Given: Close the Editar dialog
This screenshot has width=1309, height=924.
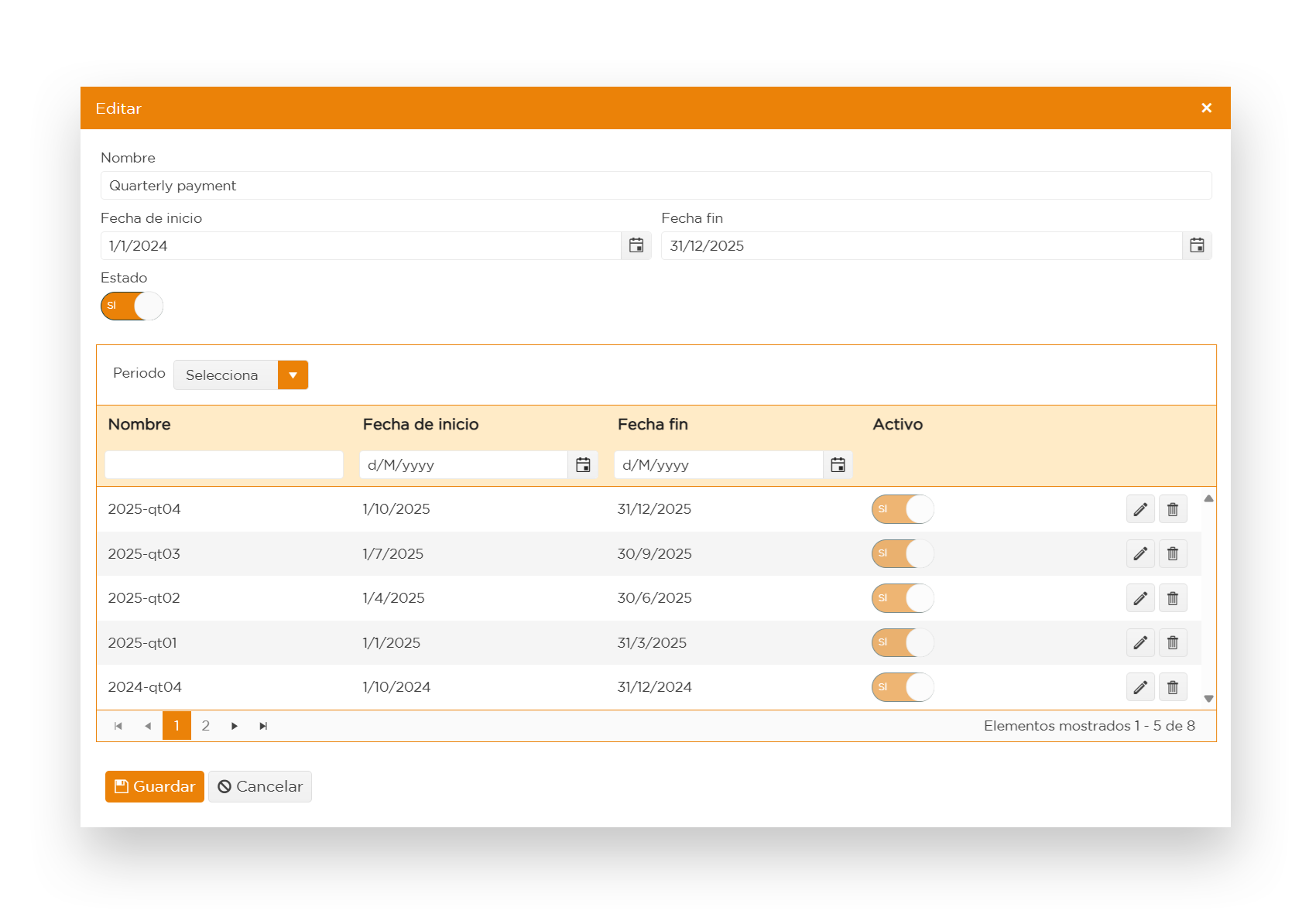Looking at the screenshot, I should (1206, 108).
